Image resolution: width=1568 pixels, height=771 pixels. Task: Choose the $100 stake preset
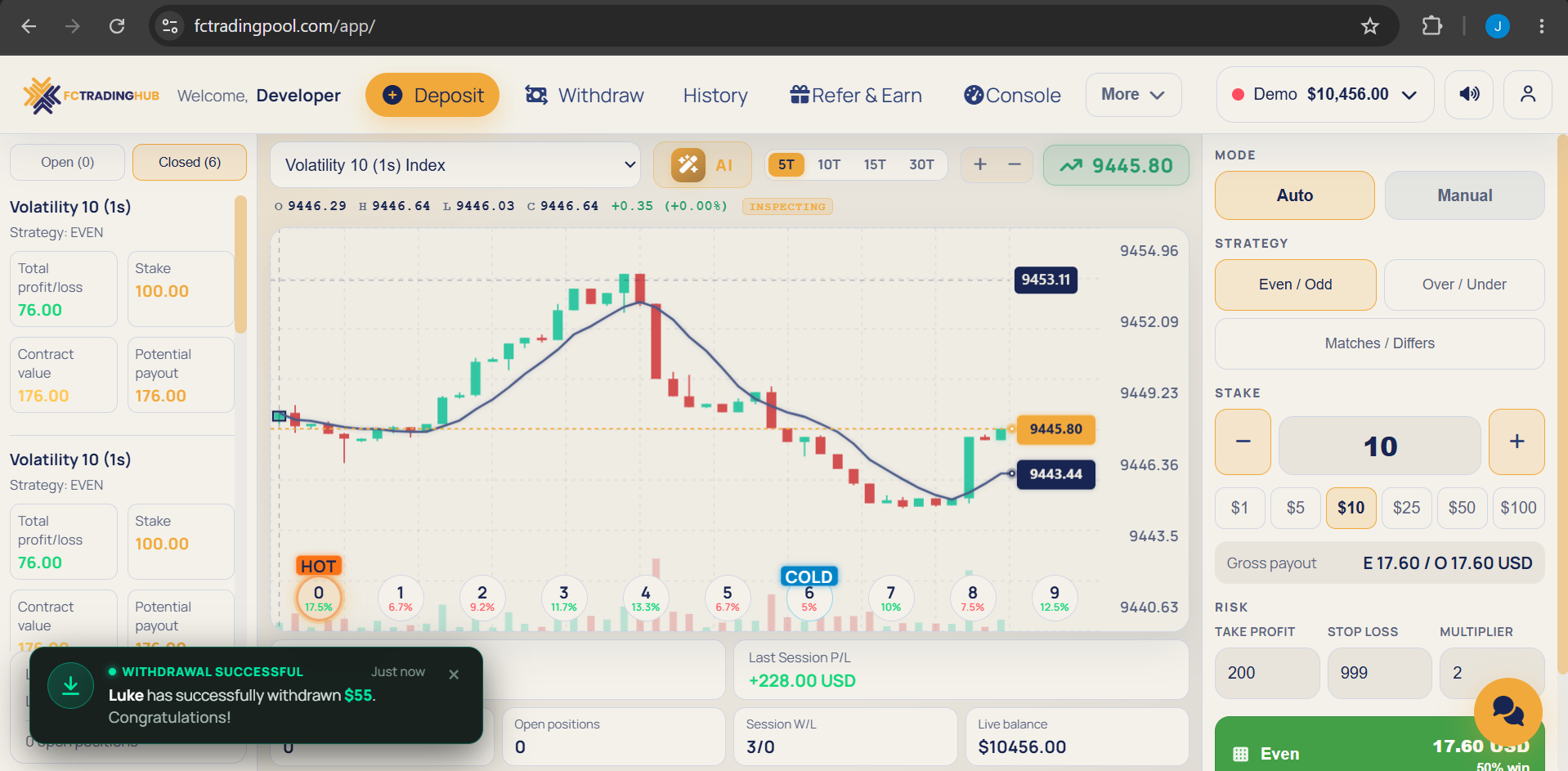point(1518,508)
